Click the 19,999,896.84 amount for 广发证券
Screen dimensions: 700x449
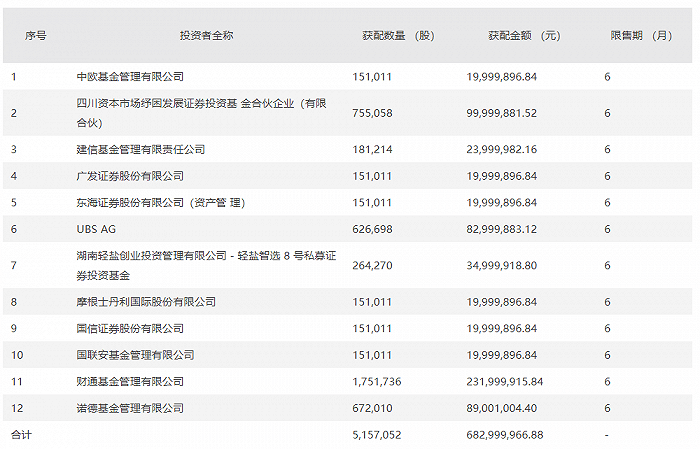coord(502,176)
